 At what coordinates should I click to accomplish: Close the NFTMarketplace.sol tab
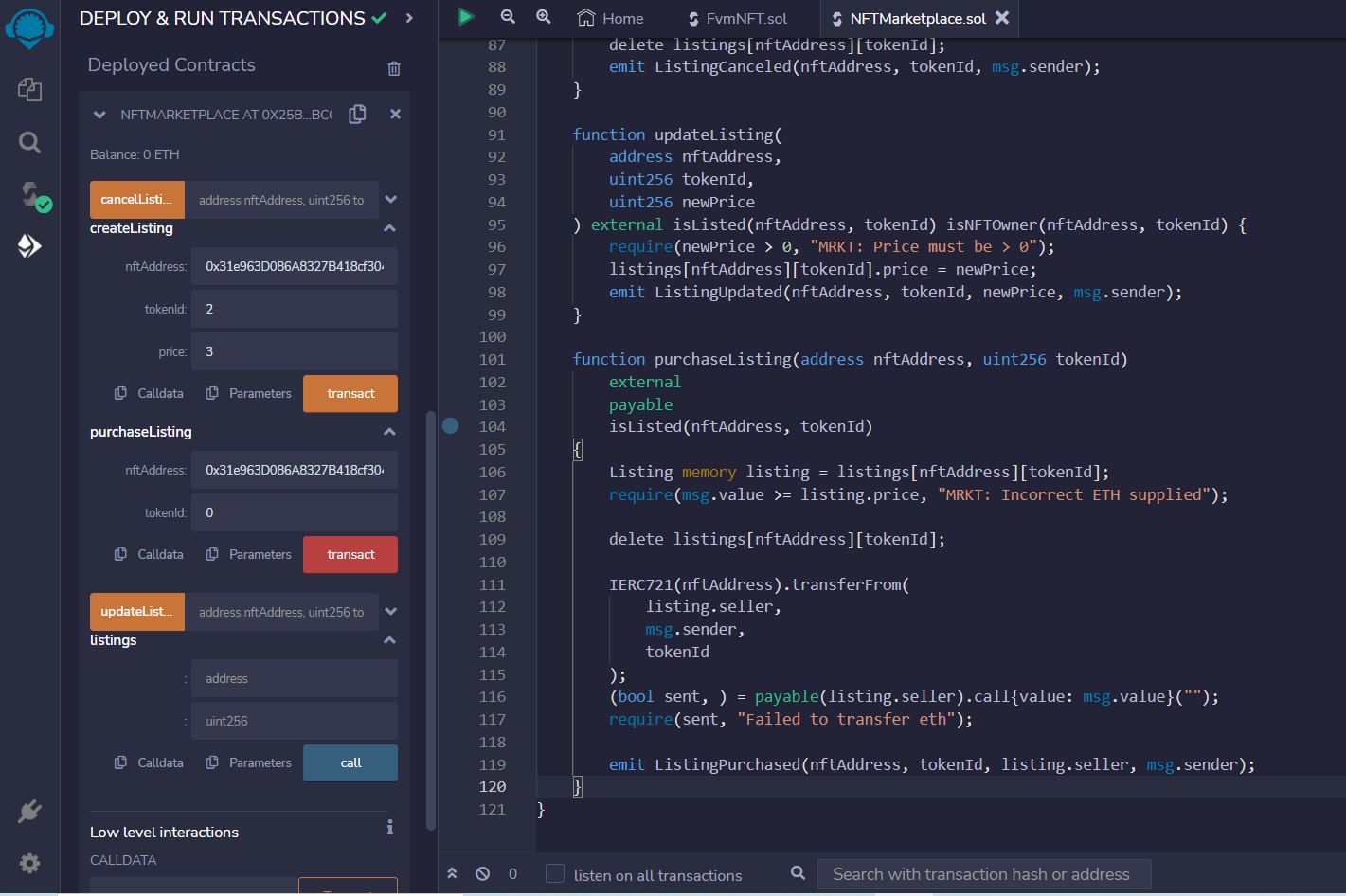pyautogui.click(x=1002, y=17)
